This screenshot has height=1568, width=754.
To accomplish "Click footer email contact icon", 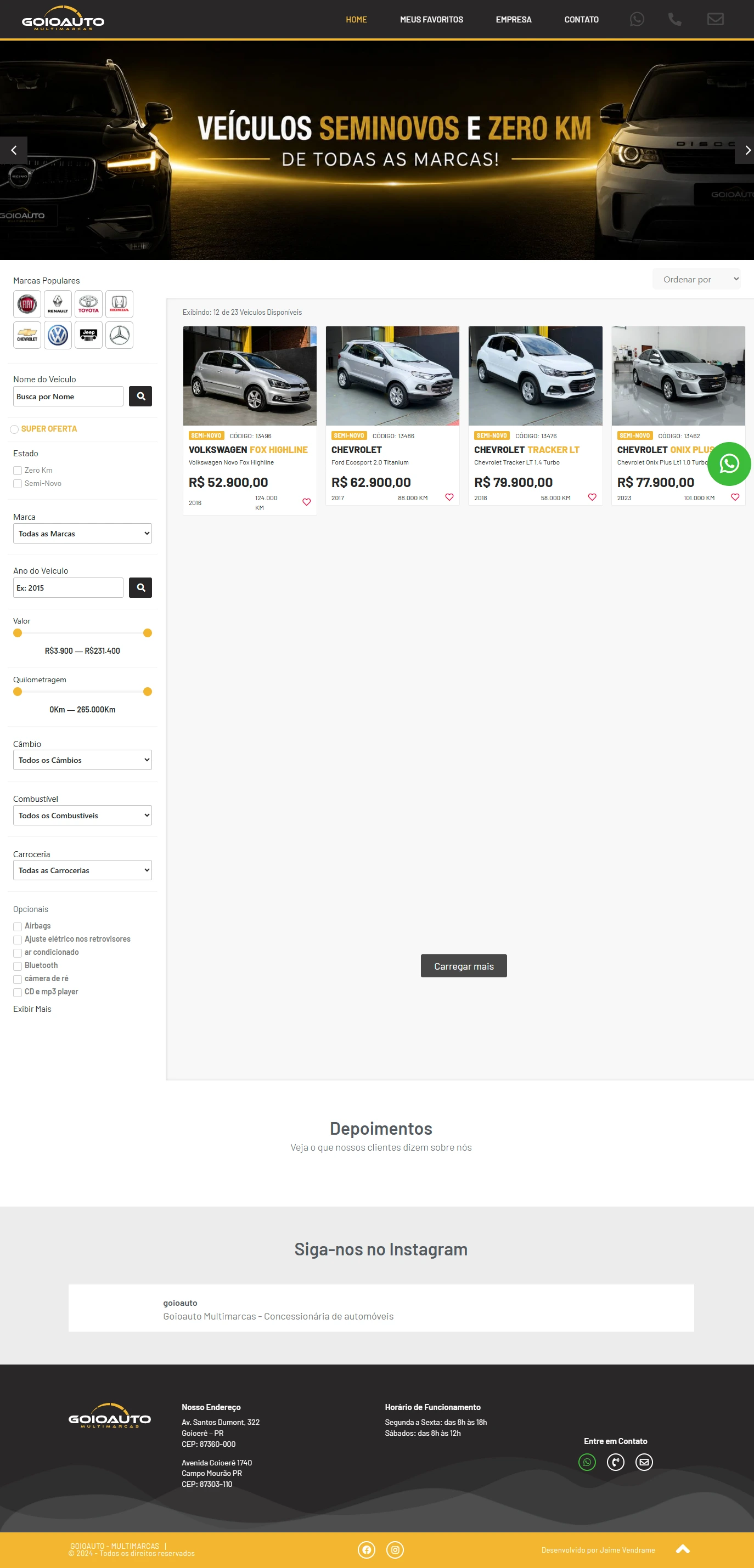I will (x=644, y=1462).
